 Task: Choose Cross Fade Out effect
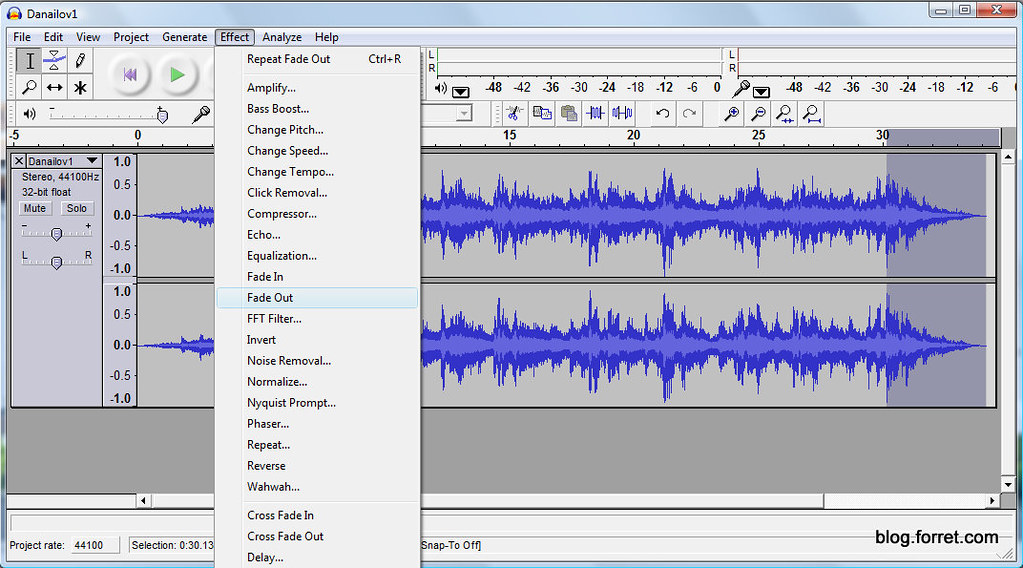click(x=317, y=536)
